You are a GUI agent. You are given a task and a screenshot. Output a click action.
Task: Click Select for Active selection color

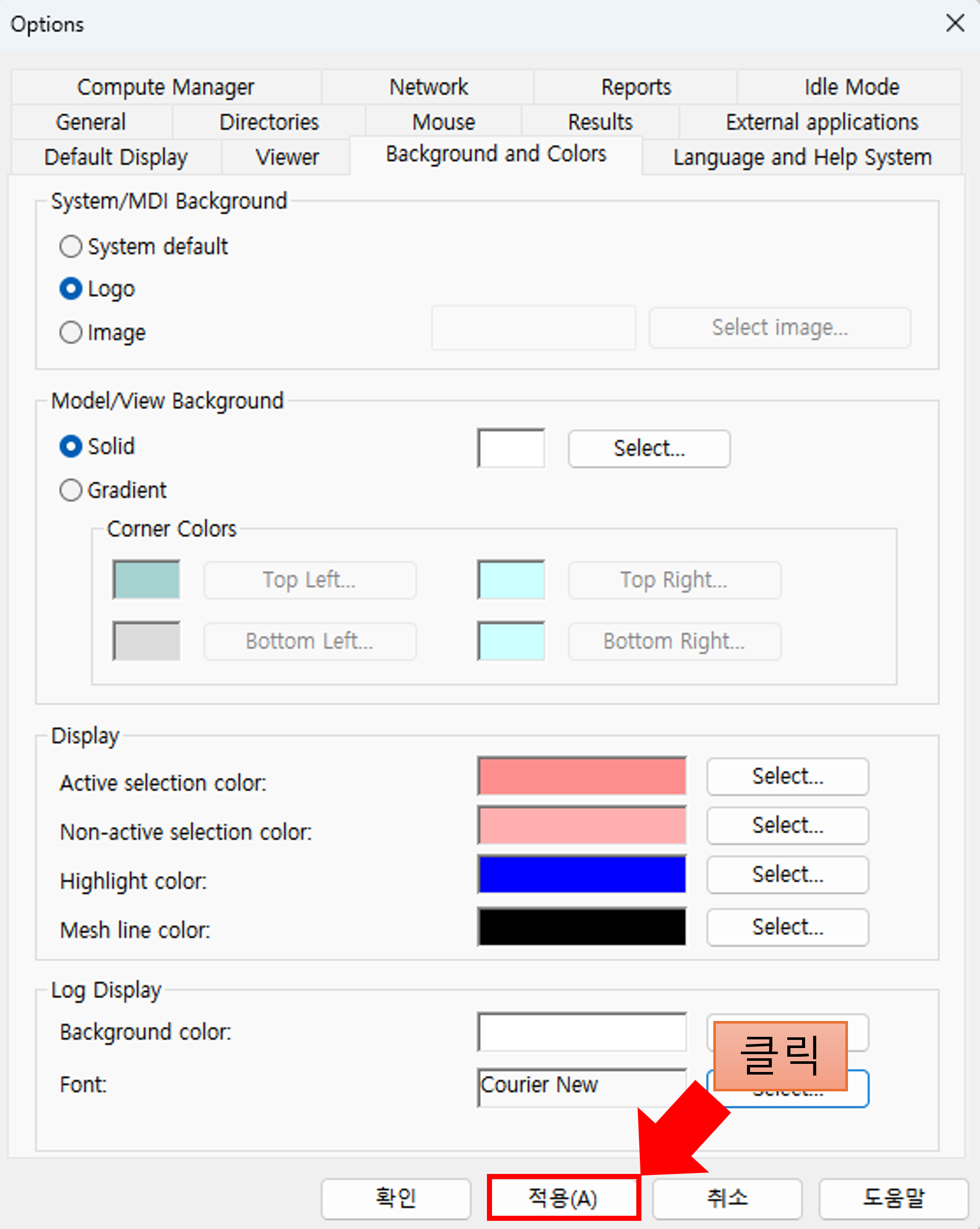(x=787, y=776)
